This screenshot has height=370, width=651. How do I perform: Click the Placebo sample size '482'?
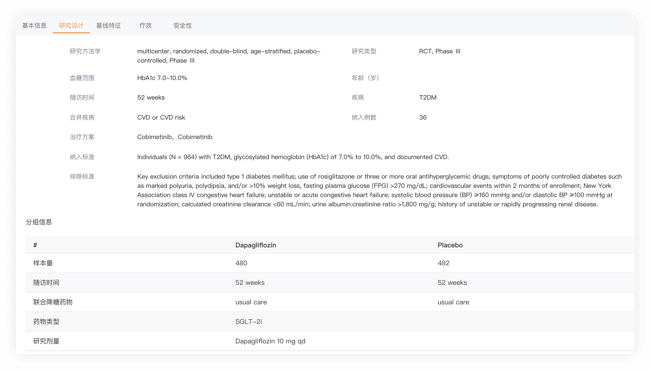click(443, 263)
